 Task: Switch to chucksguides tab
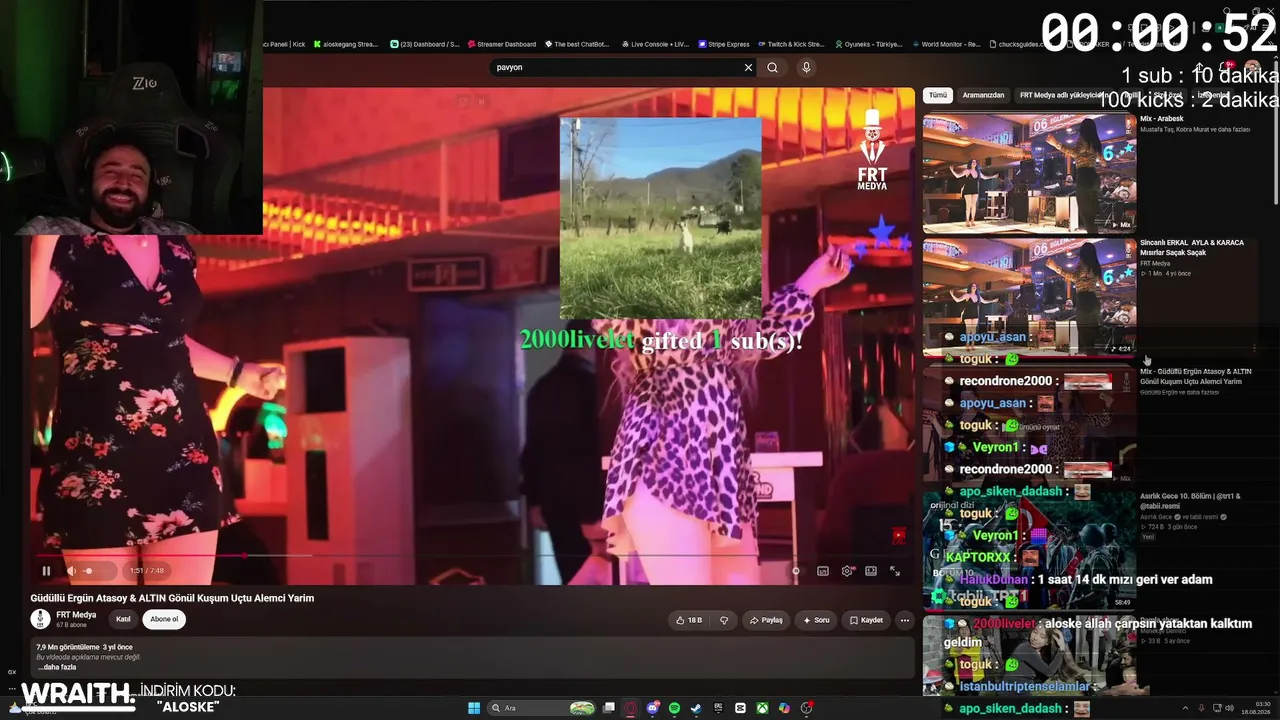[x=1016, y=44]
